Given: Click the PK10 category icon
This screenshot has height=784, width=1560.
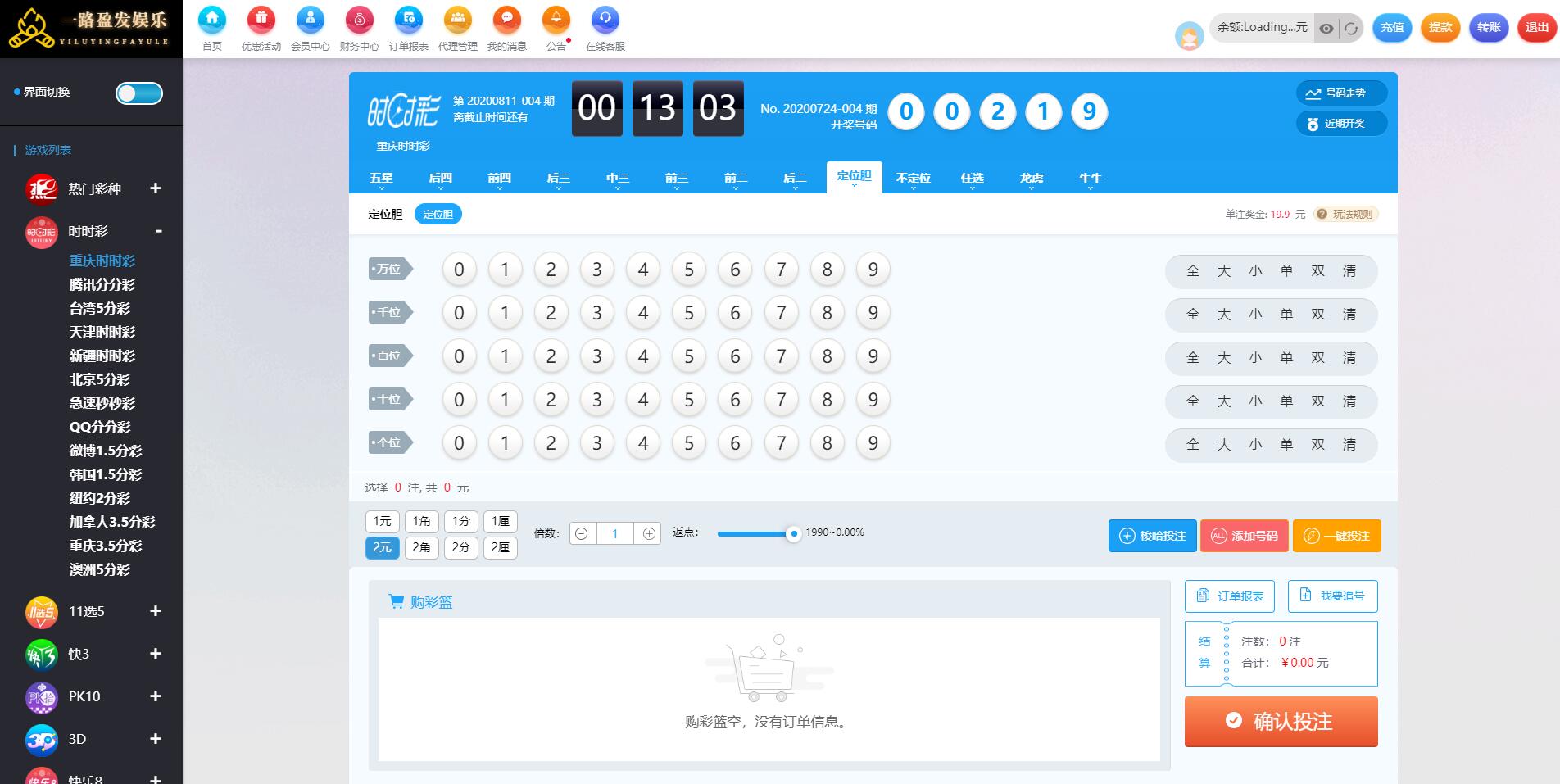Looking at the screenshot, I should tap(42, 696).
